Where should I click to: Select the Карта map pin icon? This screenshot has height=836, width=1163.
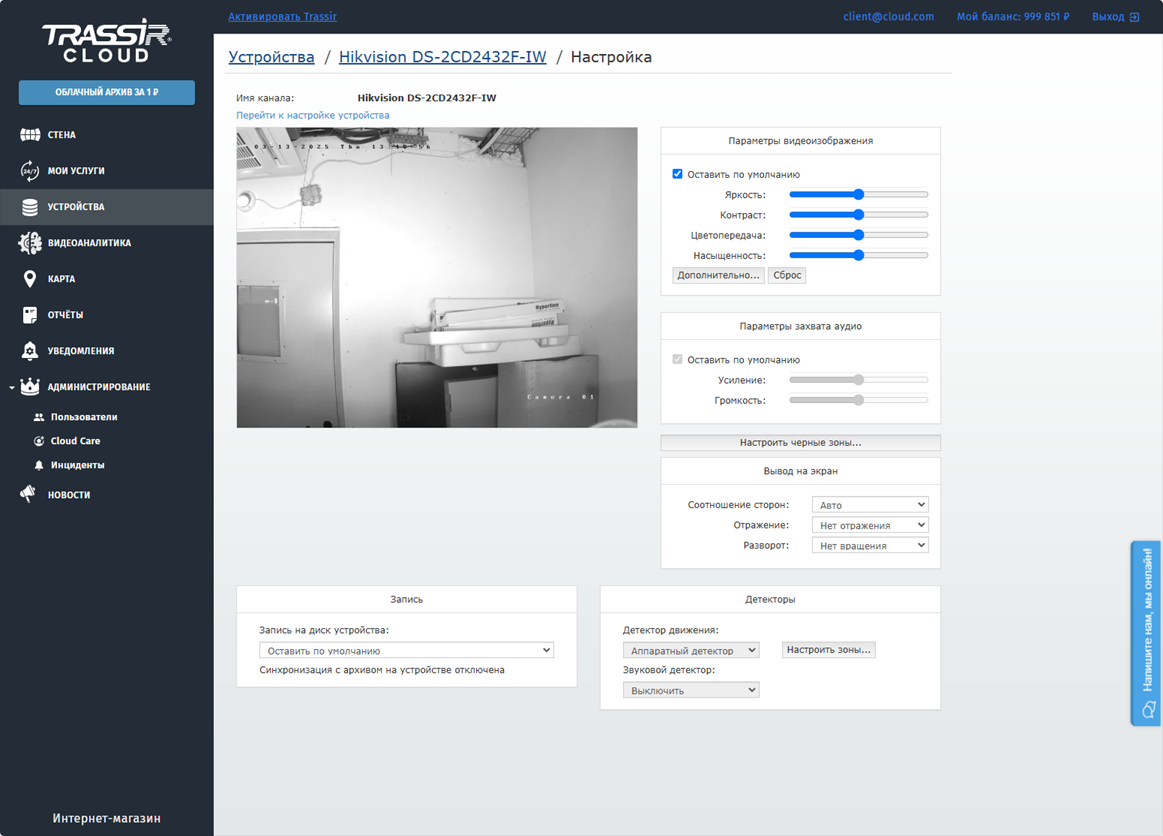coord(30,279)
